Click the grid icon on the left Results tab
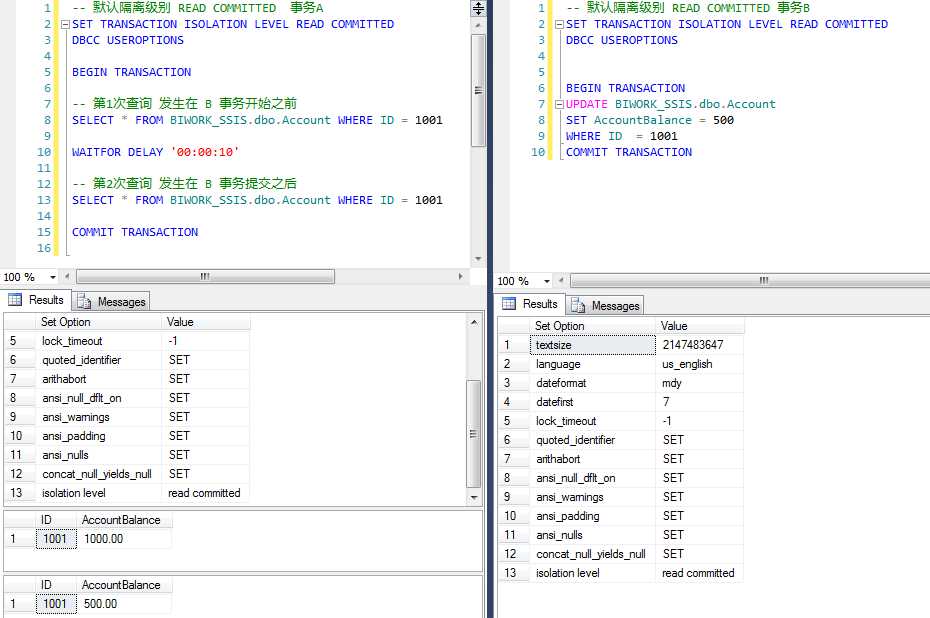930x618 pixels. (x=15, y=300)
